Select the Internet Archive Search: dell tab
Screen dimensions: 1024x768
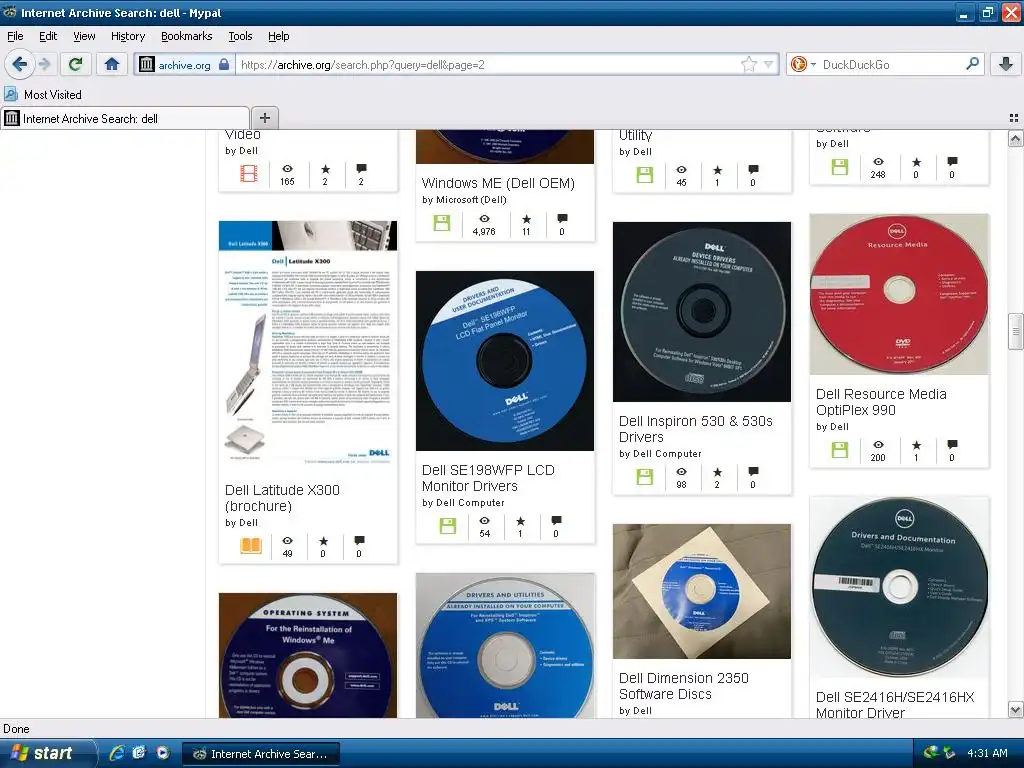pyautogui.click(x=125, y=118)
